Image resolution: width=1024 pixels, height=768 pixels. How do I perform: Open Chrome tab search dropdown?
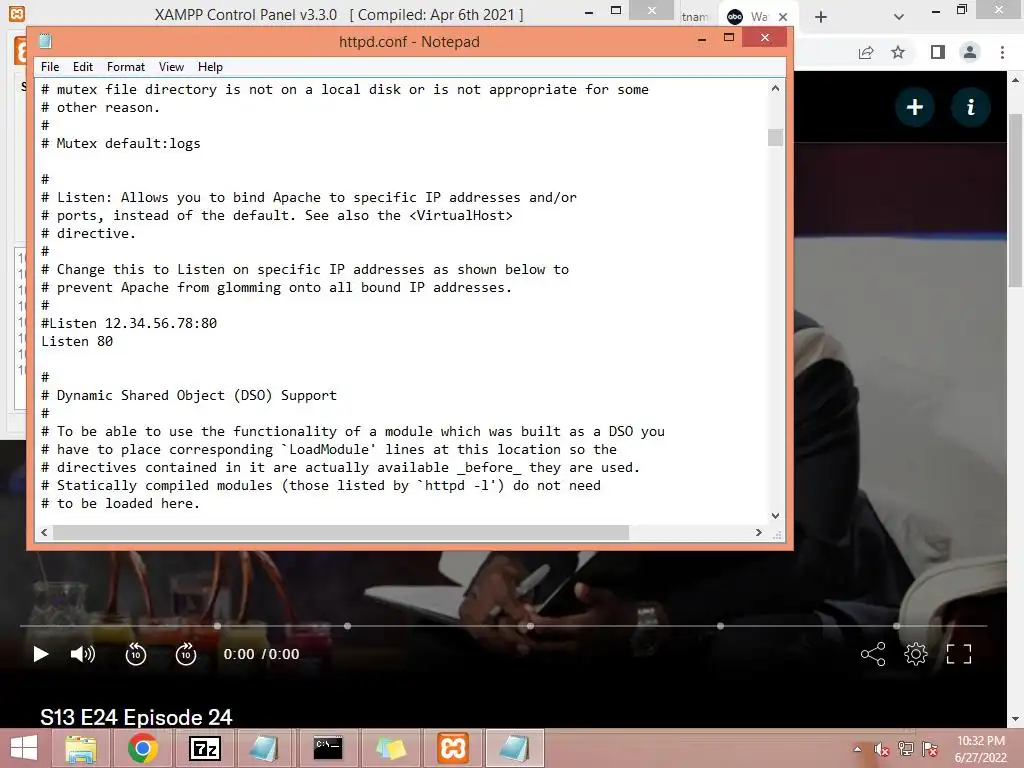[x=899, y=17]
